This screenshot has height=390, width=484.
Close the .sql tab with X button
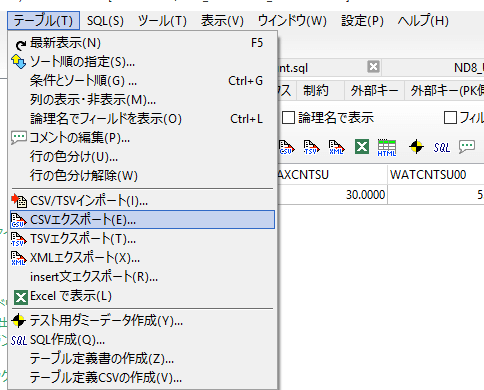tap(373, 67)
